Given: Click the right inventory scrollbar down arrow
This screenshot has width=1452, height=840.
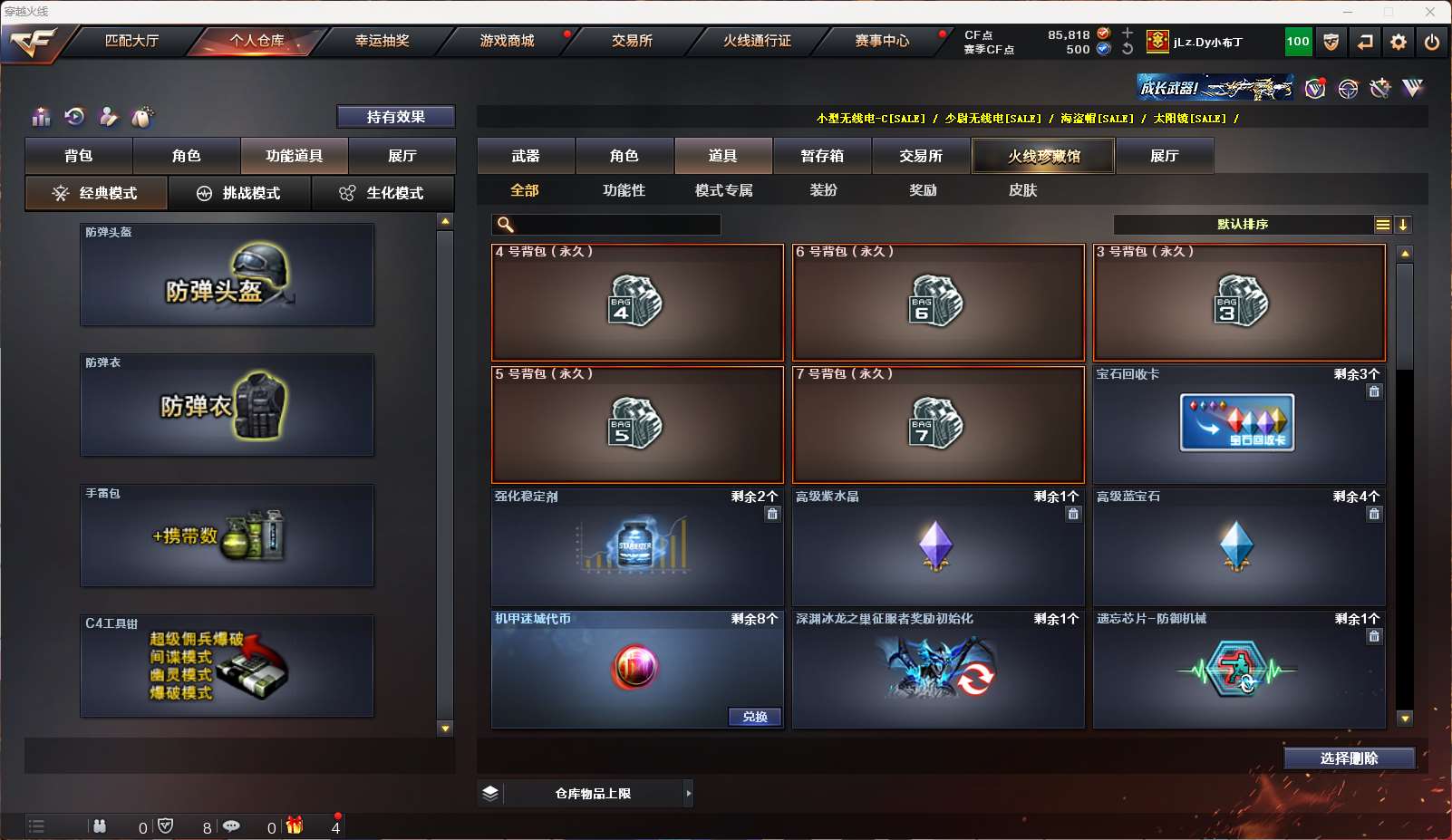Looking at the screenshot, I should 1405,719.
